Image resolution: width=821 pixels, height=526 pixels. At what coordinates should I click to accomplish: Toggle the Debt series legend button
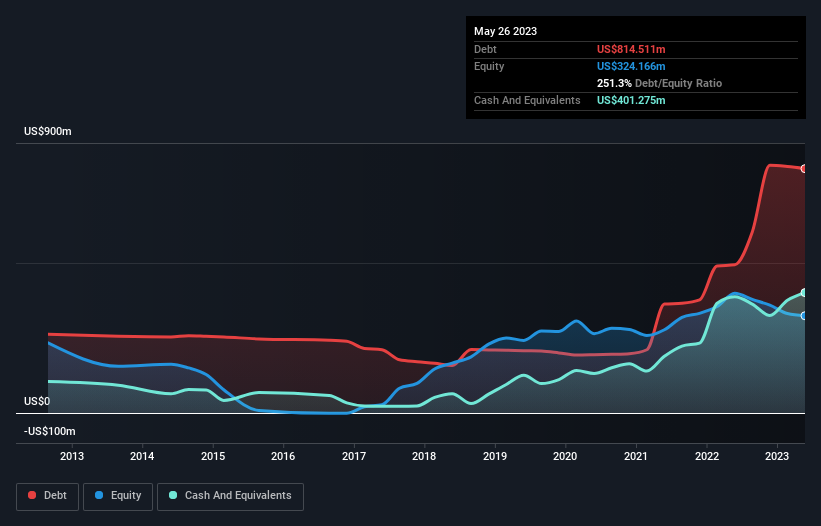pyautogui.click(x=48, y=496)
